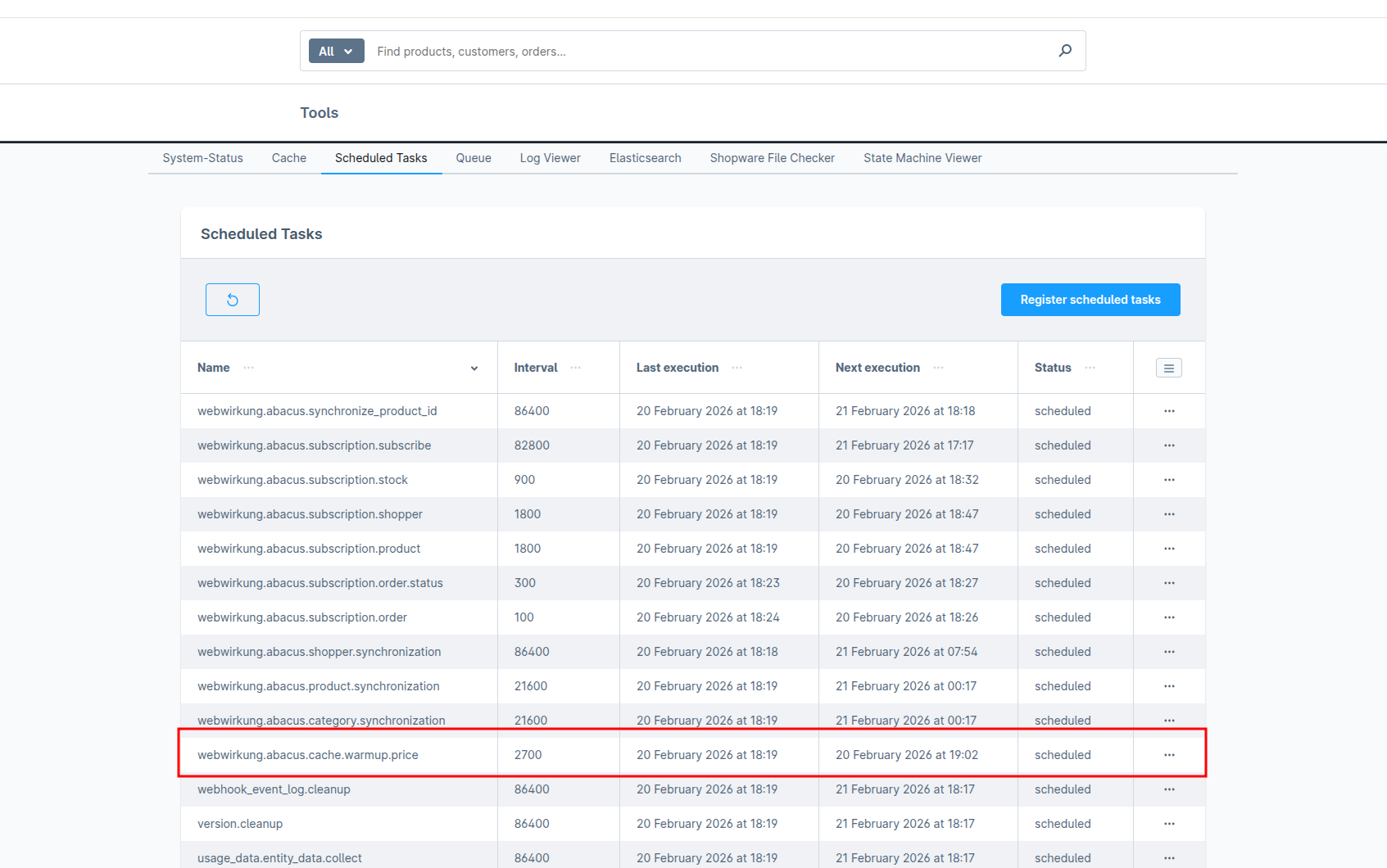This screenshot has width=1387, height=868.
Task: Click the Status column options dots
Action: pyautogui.click(x=1090, y=368)
